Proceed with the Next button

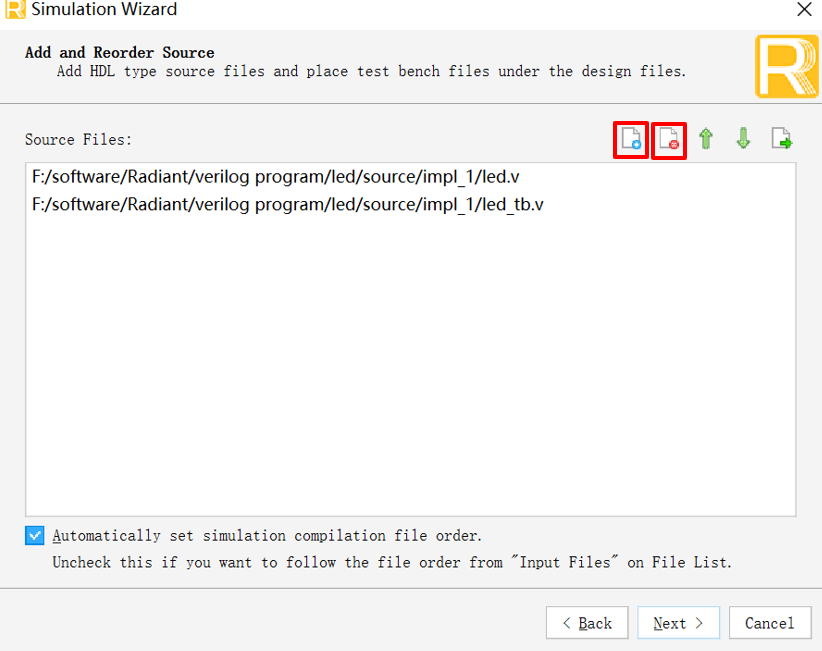pyautogui.click(x=678, y=623)
